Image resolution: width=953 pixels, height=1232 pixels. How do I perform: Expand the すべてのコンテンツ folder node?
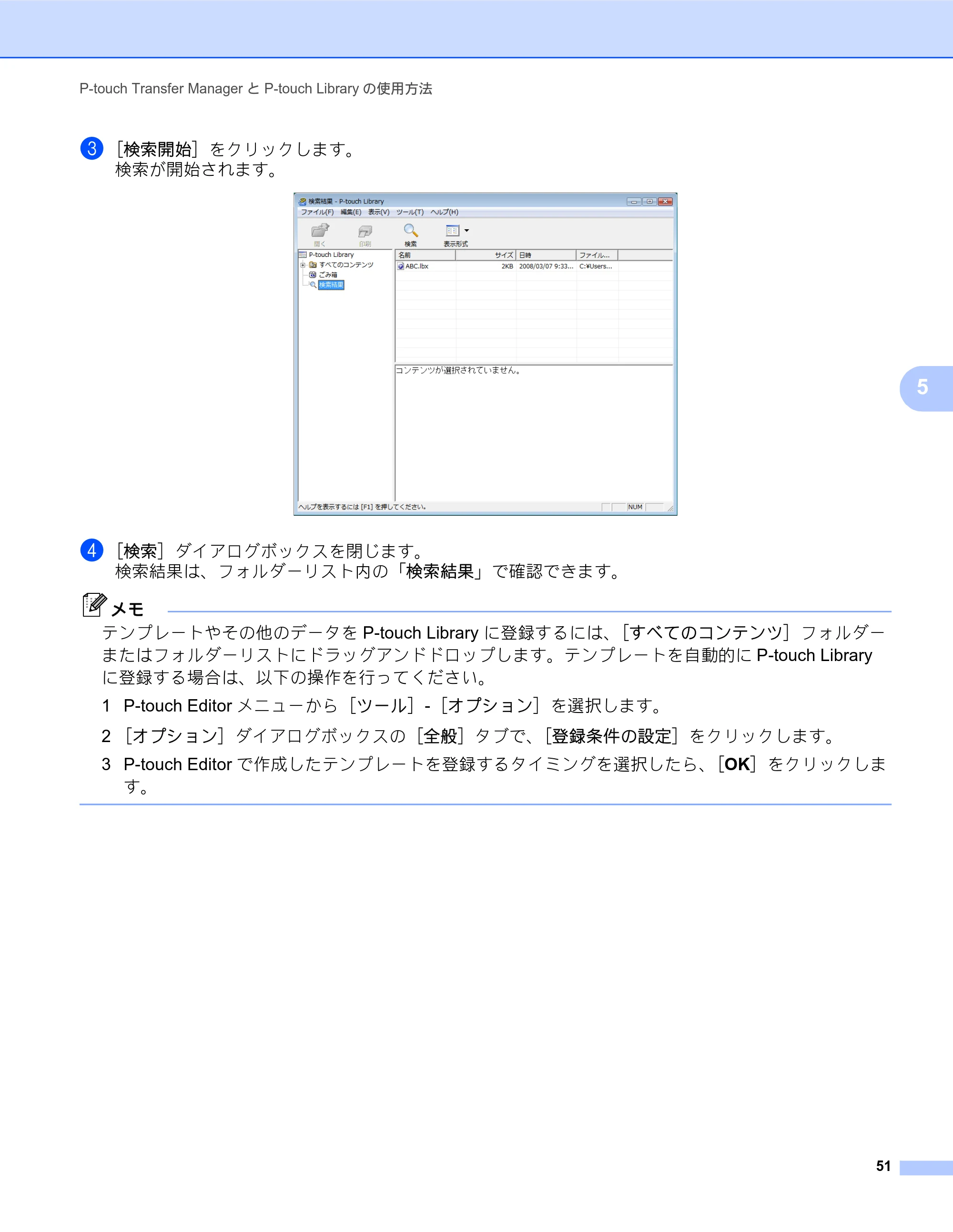click(303, 265)
